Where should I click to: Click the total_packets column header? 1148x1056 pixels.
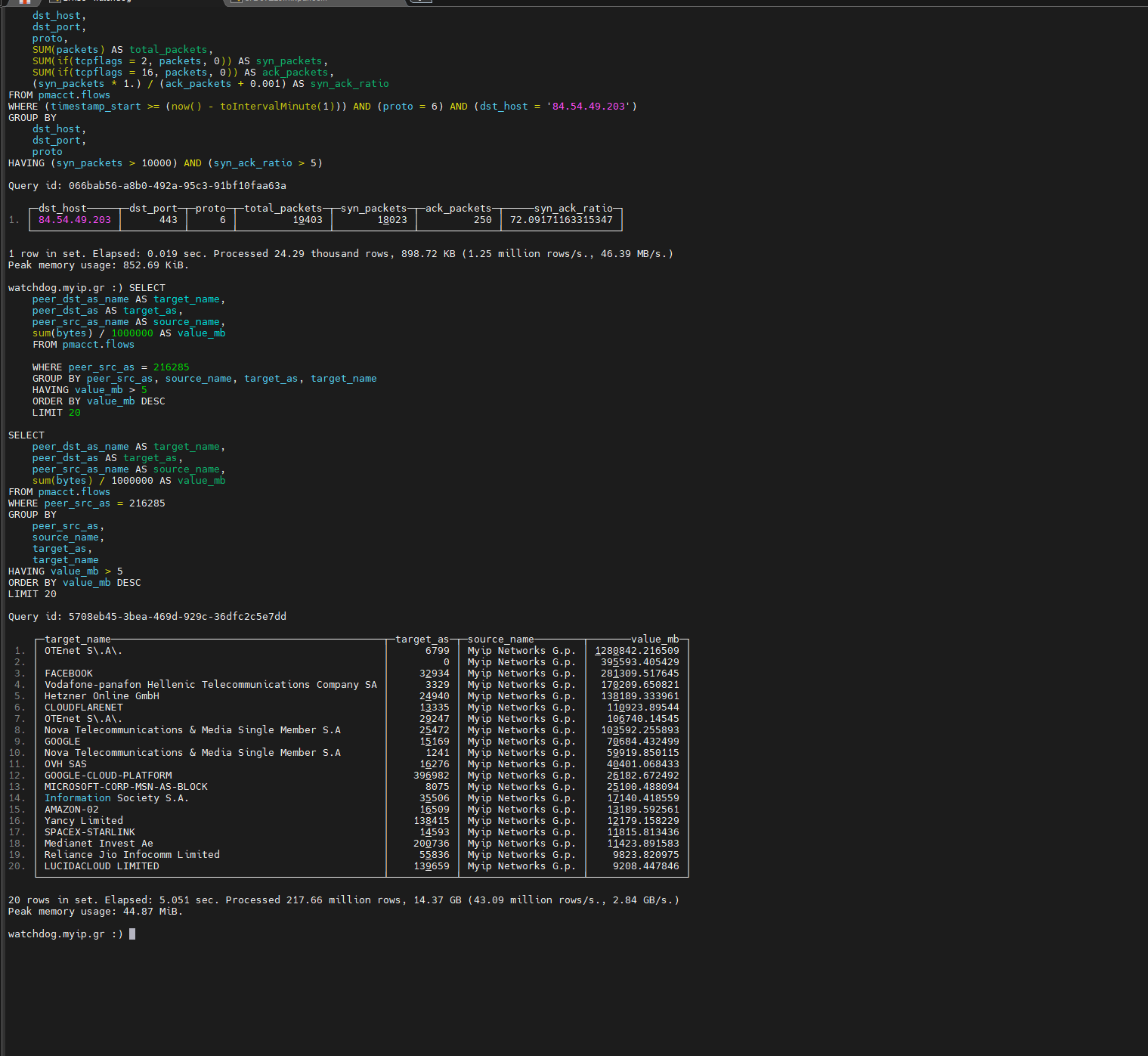283,209
